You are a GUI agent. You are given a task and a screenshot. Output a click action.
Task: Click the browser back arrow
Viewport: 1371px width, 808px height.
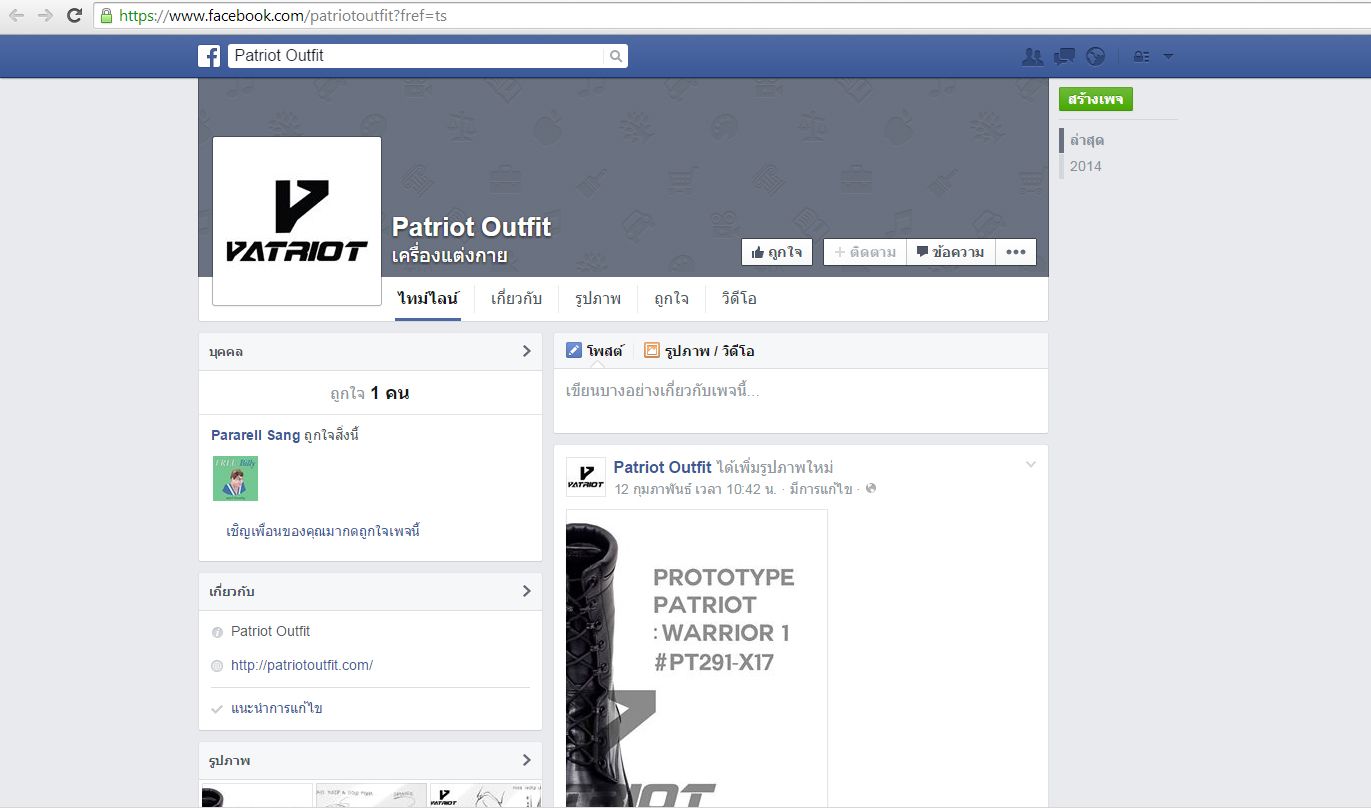pos(16,15)
